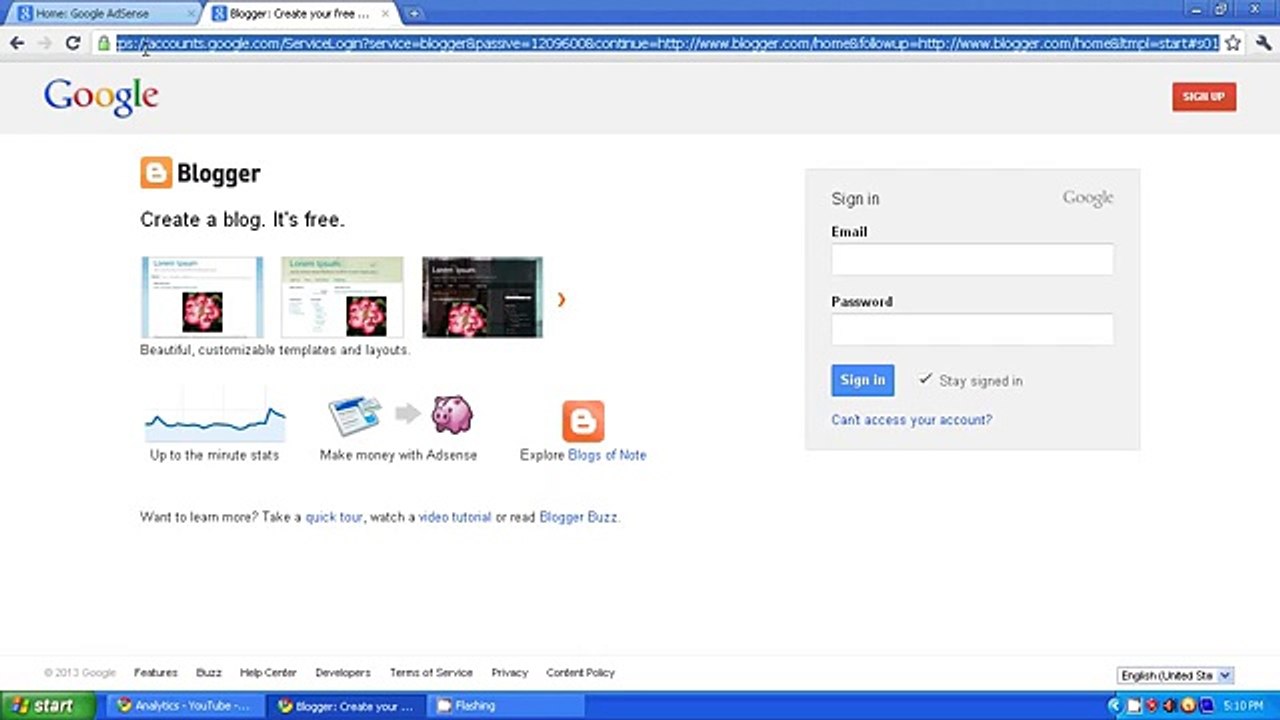Click the "Up to the minute stats" caption

coord(214,455)
